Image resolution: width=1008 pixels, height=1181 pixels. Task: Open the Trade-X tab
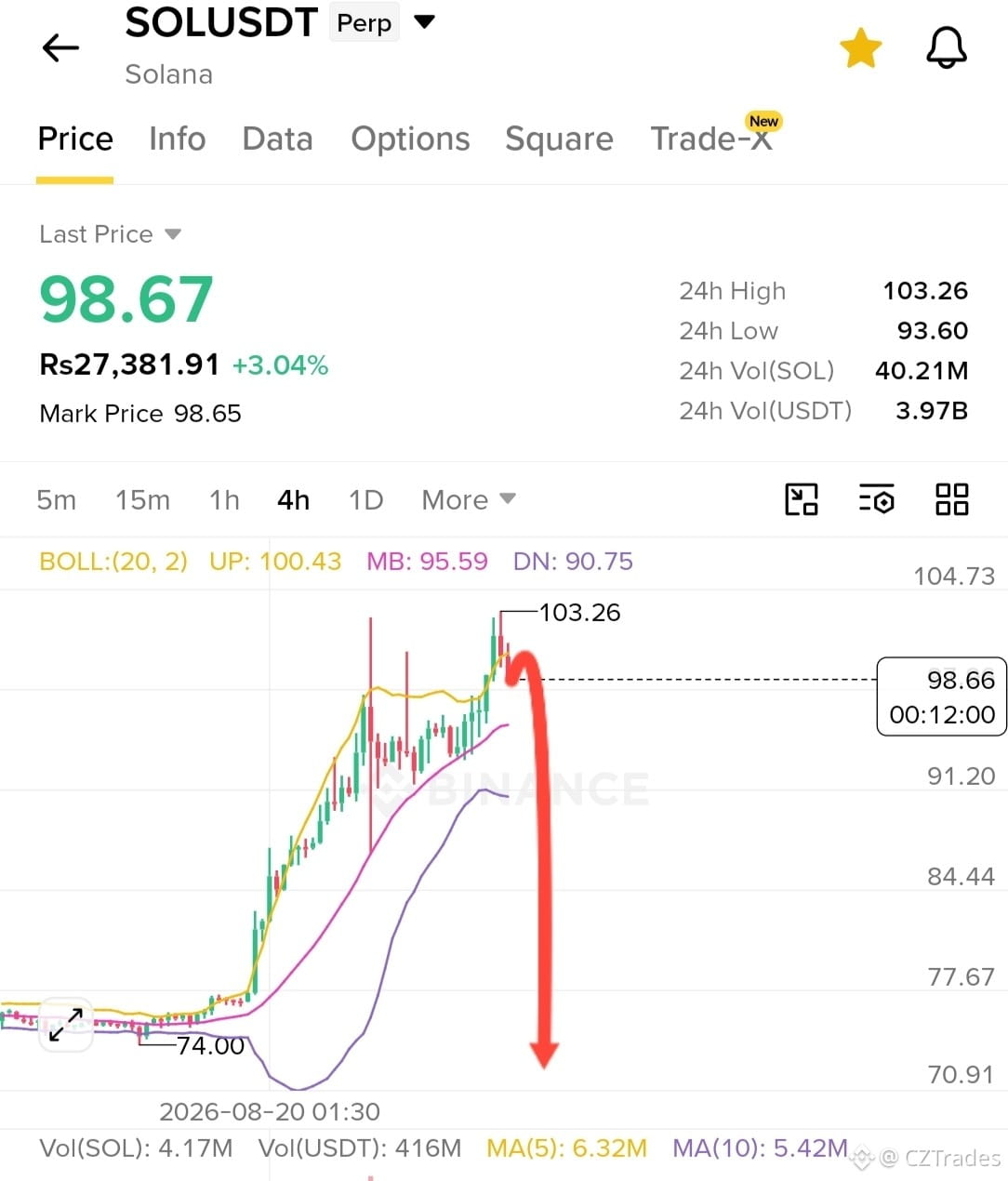tap(711, 139)
